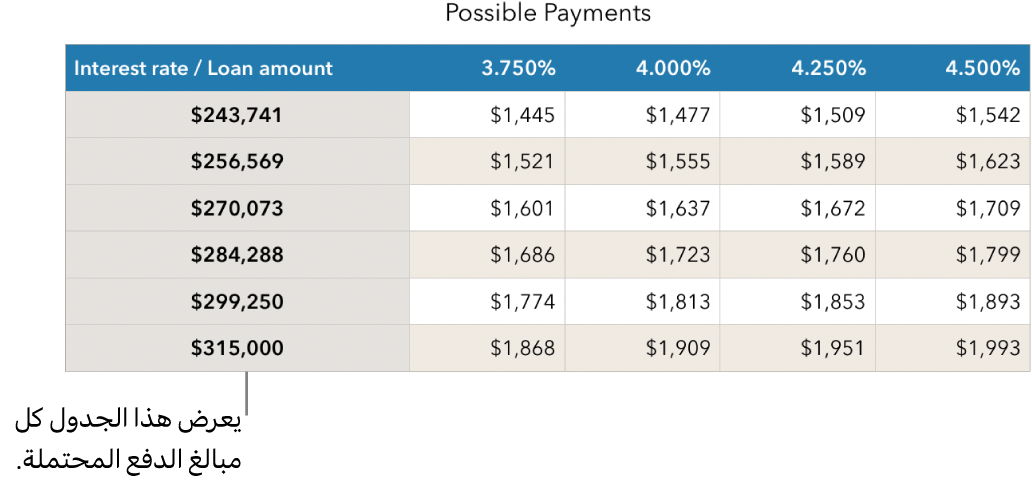Click the $256,569 row header cell
The image size is (1032, 481).
tap(237, 162)
